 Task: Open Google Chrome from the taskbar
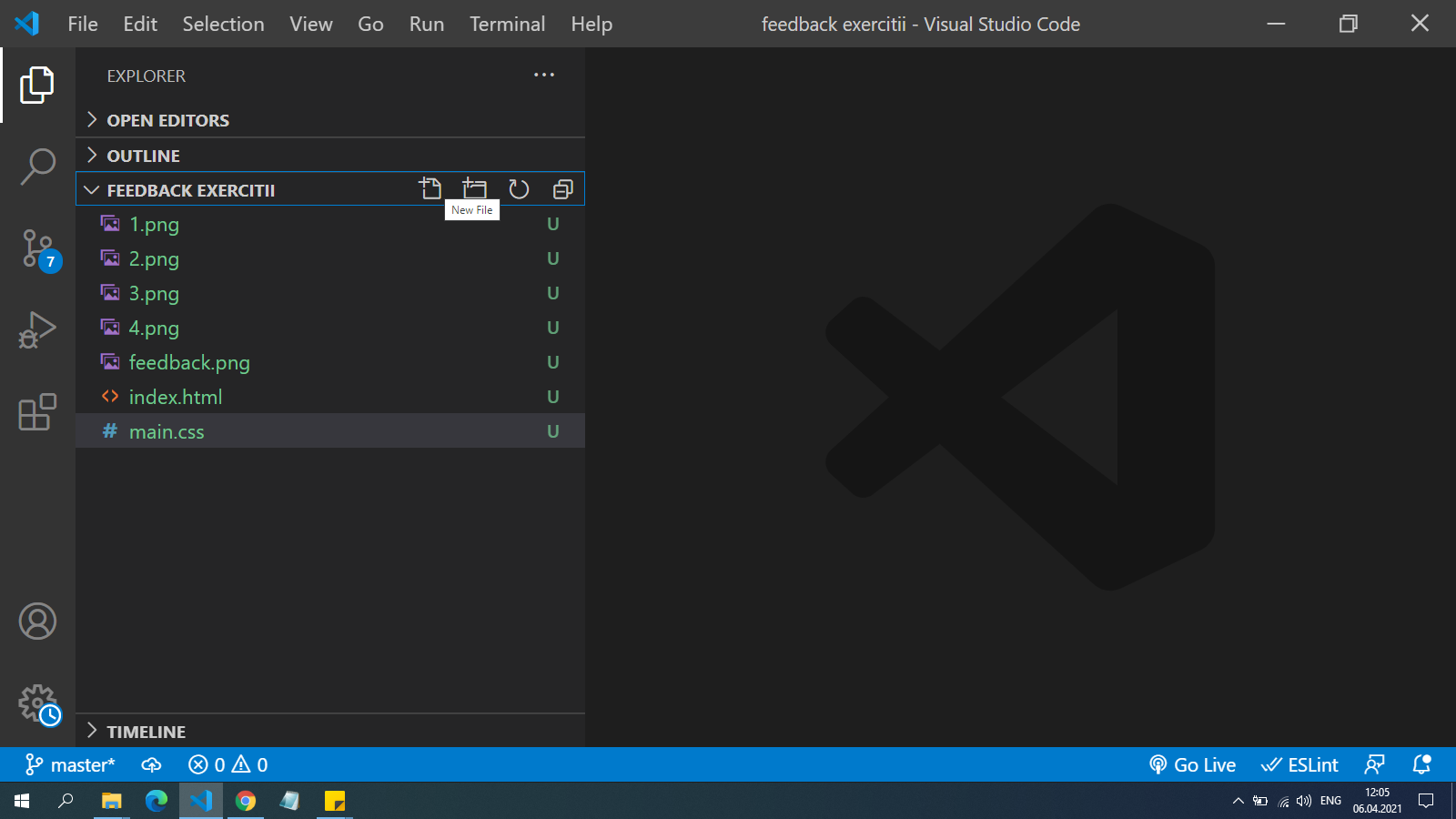[x=246, y=801]
